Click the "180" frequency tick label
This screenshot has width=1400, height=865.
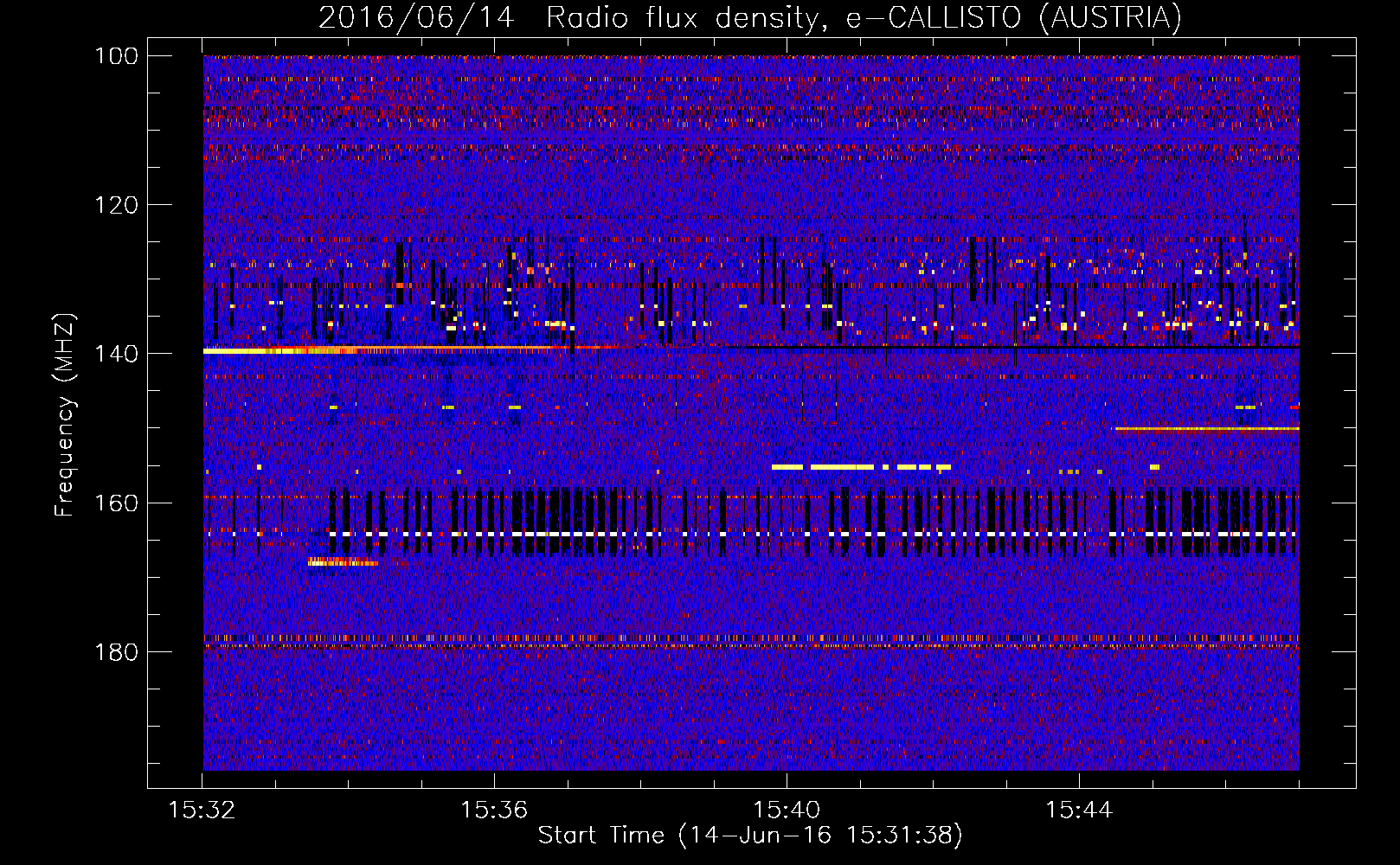[x=117, y=652]
